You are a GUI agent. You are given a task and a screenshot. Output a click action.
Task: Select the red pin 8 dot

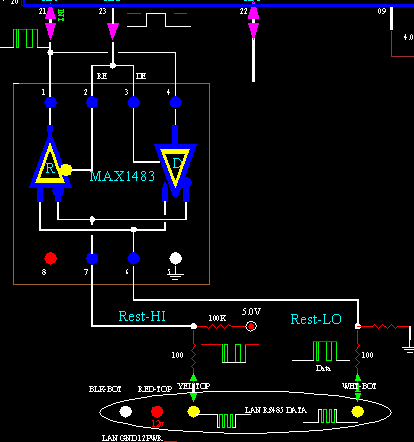[x=51, y=258]
